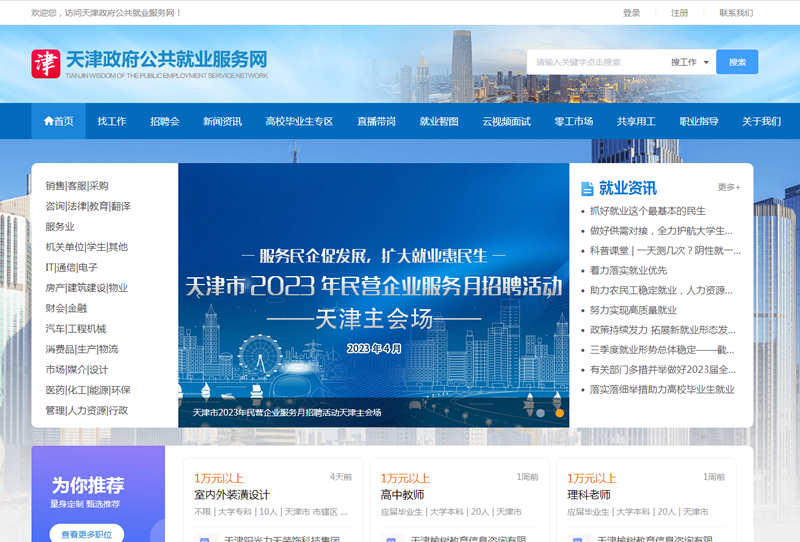Viewport: 800px width, 542px height.
Task: Click company icon under 理科老师 card
Action: pyautogui.click(x=578, y=538)
